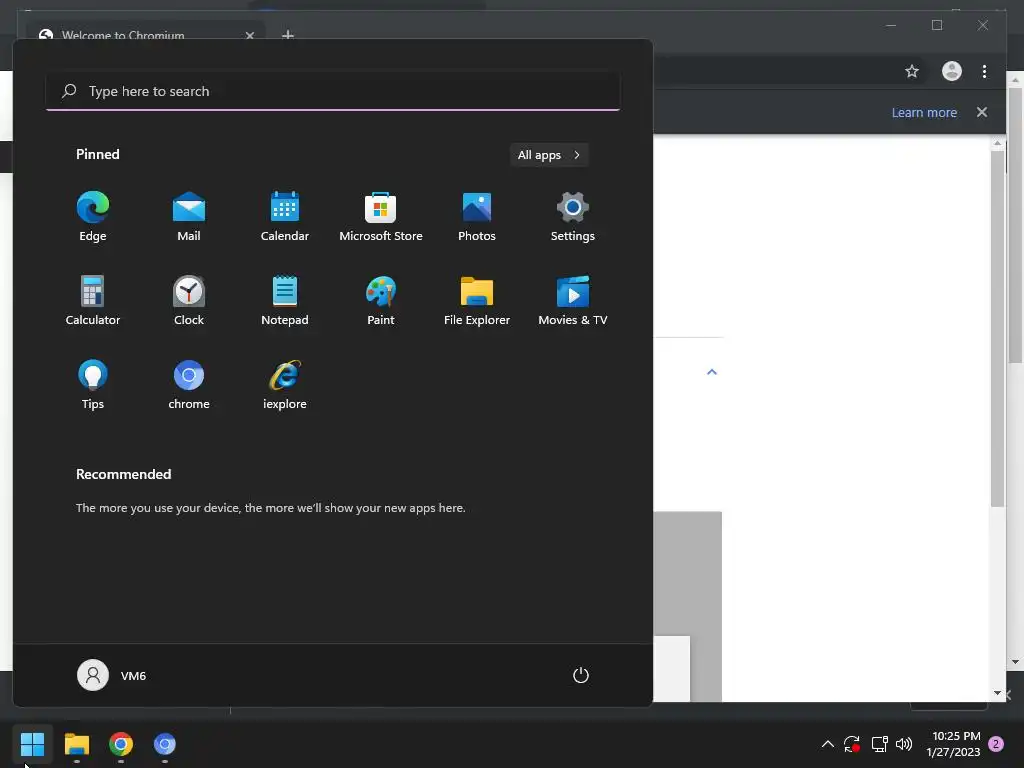Bookmark this page with the star icon in Chromium
The image size is (1024, 768).
(x=912, y=71)
